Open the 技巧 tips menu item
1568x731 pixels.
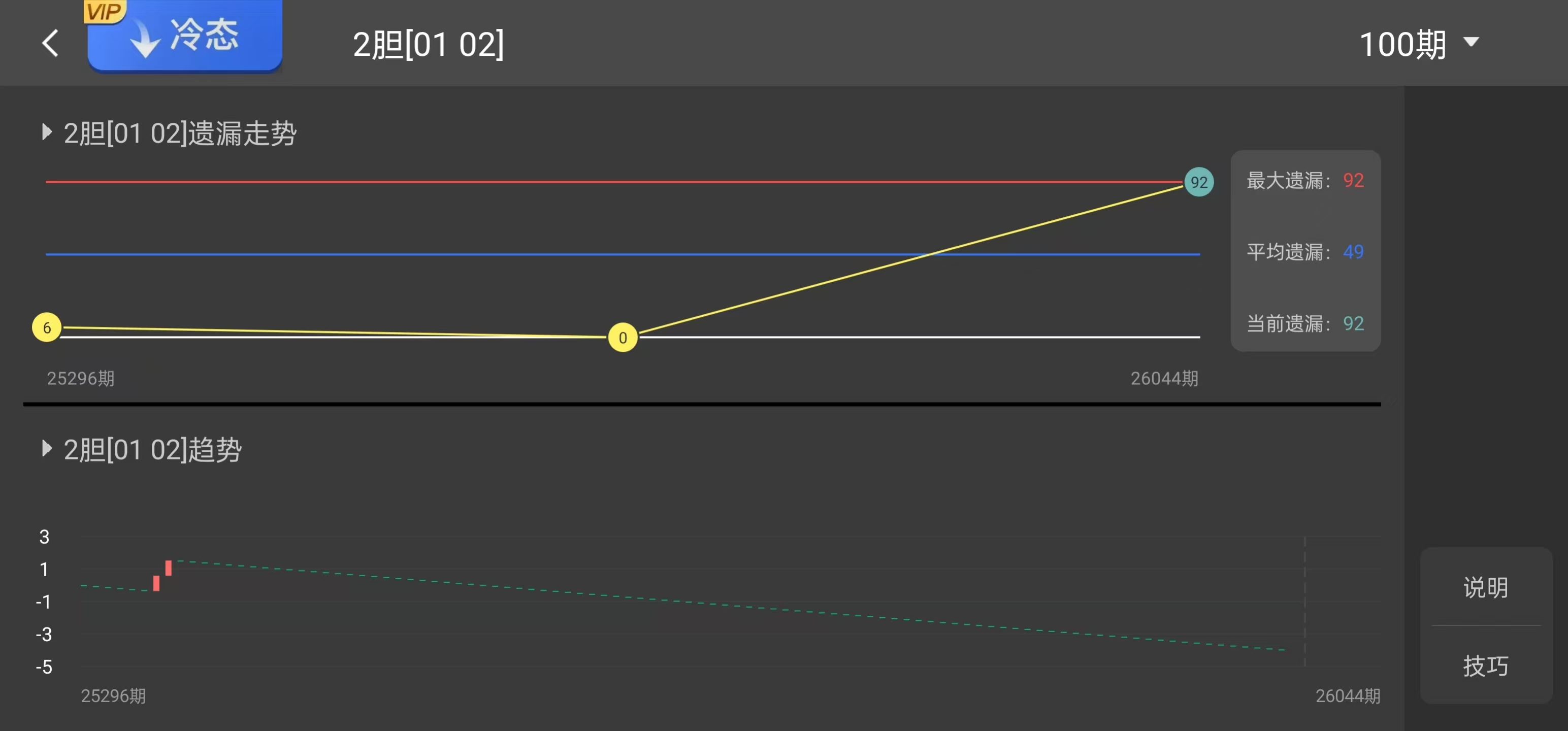pyautogui.click(x=1485, y=666)
